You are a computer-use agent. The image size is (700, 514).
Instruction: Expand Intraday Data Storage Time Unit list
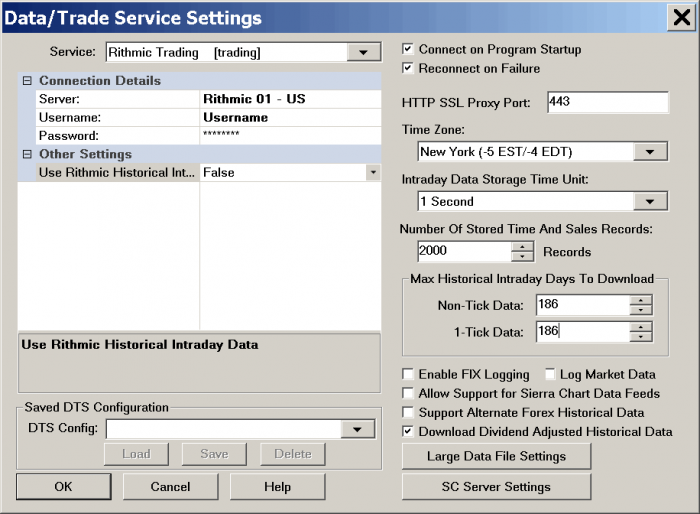651,202
